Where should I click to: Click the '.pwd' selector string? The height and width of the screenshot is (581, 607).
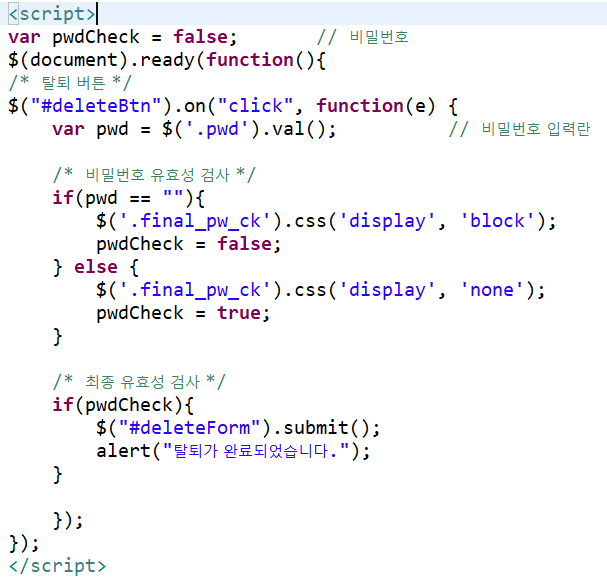[x=217, y=129]
